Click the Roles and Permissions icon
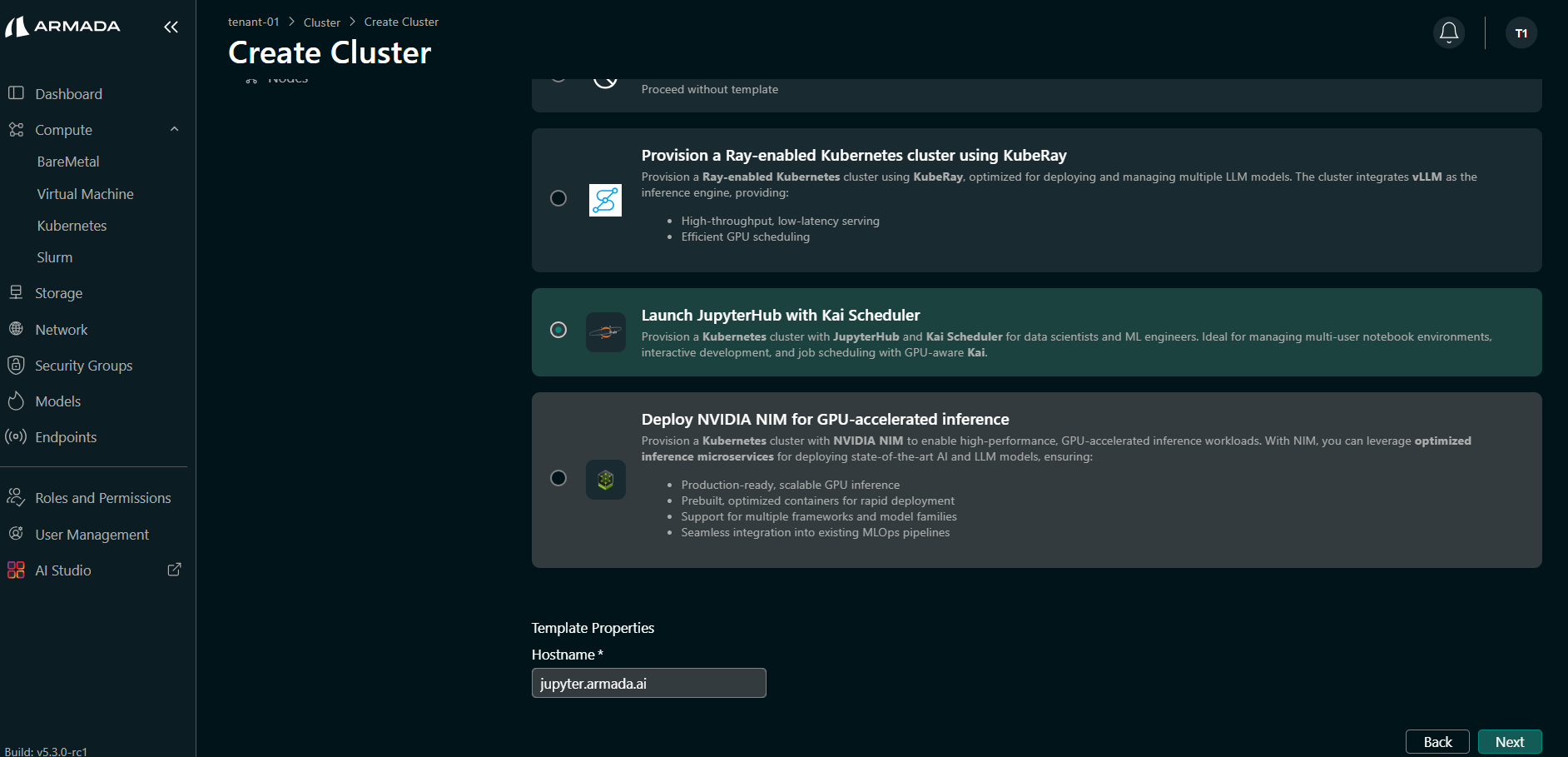The width and height of the screenshot is (1568, 757). pyautogui.click(x=16, y=497)
